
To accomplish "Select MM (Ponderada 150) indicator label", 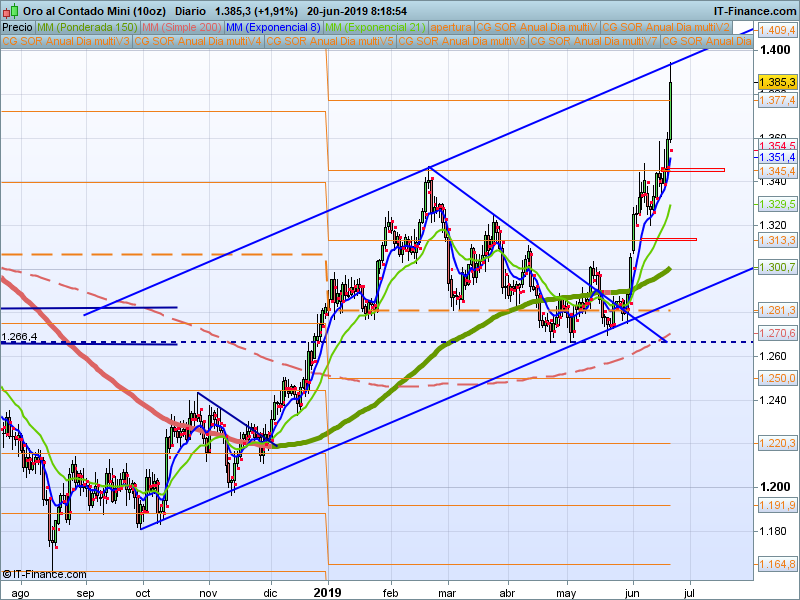I will [x=87, y=28].
